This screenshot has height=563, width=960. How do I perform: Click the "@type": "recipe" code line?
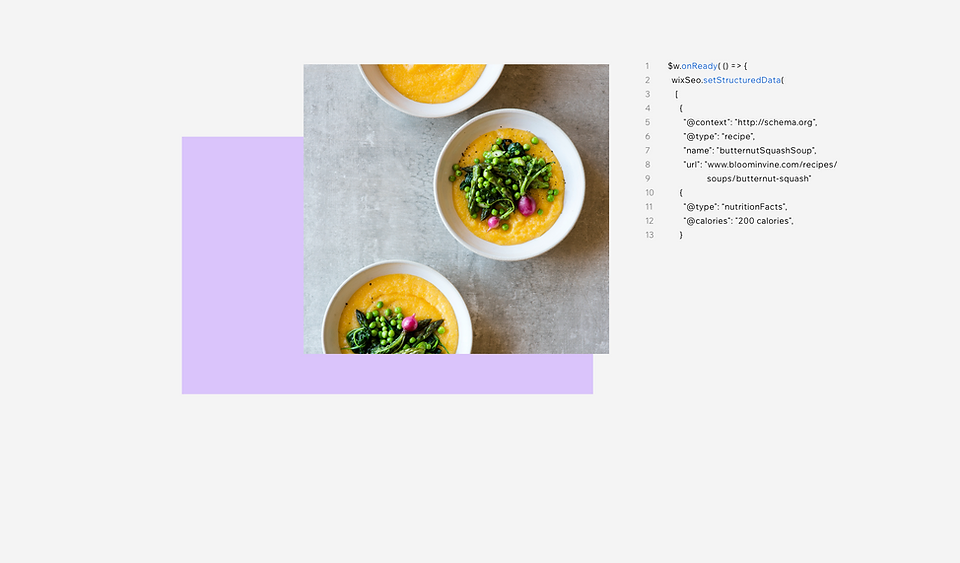(x=719, y=136)
